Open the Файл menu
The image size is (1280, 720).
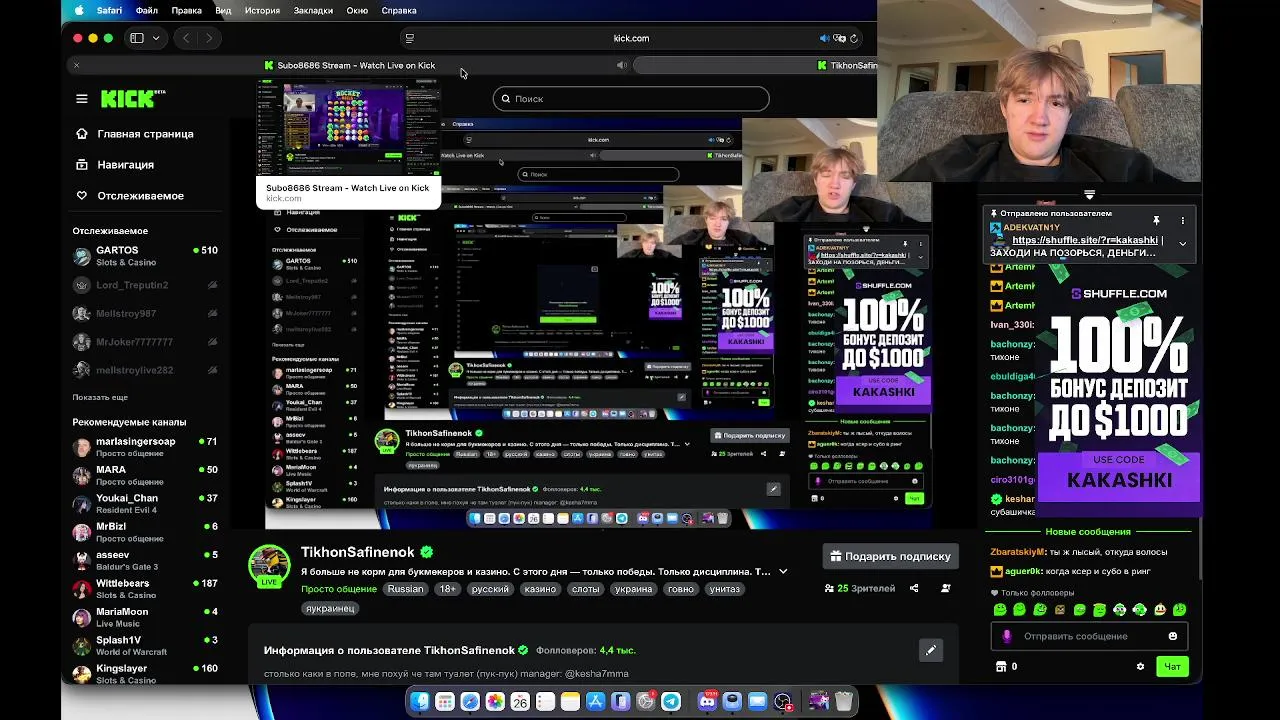pos(146,10)
